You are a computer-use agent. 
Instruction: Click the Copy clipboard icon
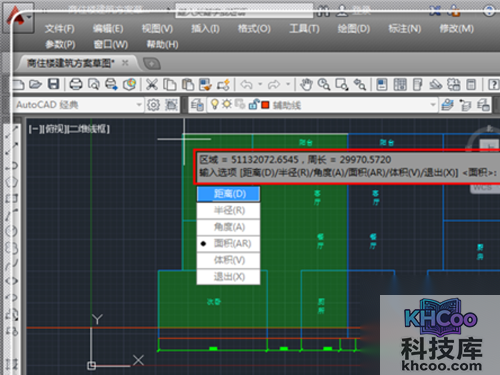[170, 84]
